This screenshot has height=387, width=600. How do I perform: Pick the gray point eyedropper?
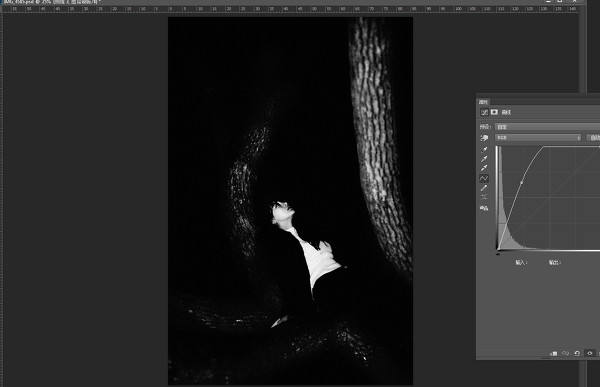pos(484,159)
